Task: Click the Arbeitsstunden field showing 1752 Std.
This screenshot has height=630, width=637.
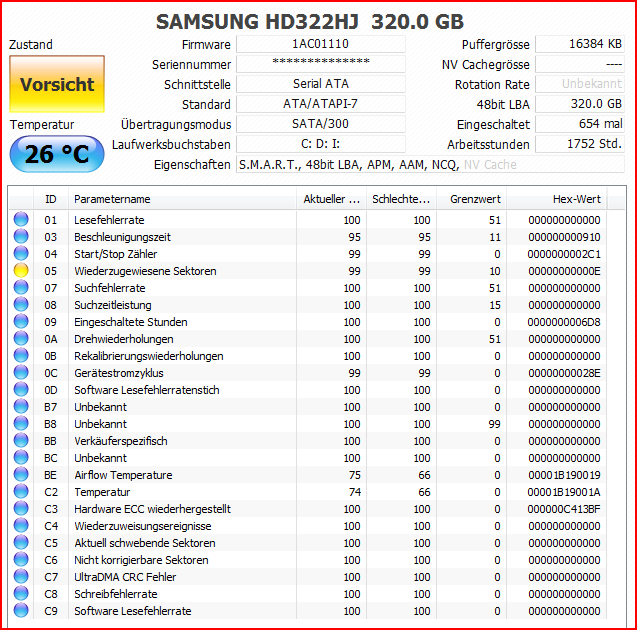Action: coord(580,144)
